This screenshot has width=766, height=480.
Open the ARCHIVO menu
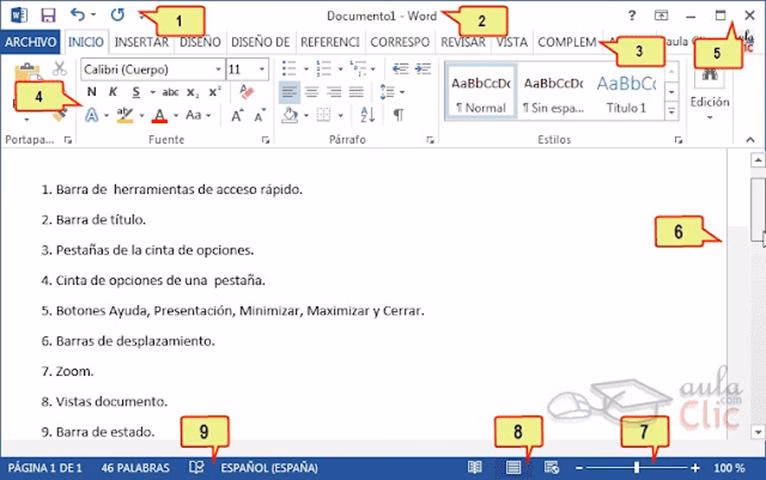click(x=30, y=42)
